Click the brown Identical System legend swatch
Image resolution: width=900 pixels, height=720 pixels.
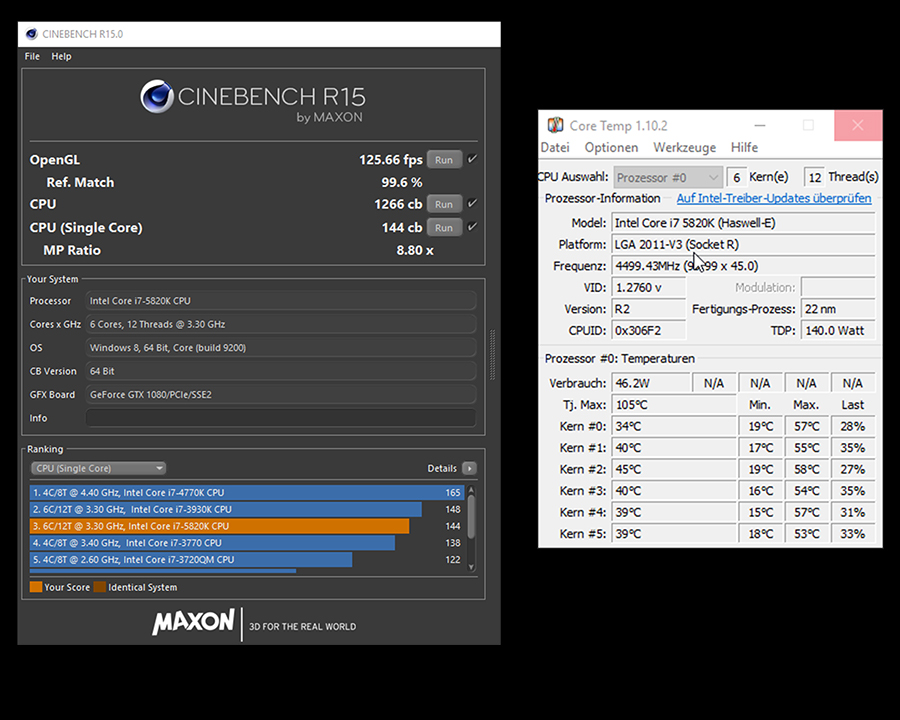click(100, 587)
